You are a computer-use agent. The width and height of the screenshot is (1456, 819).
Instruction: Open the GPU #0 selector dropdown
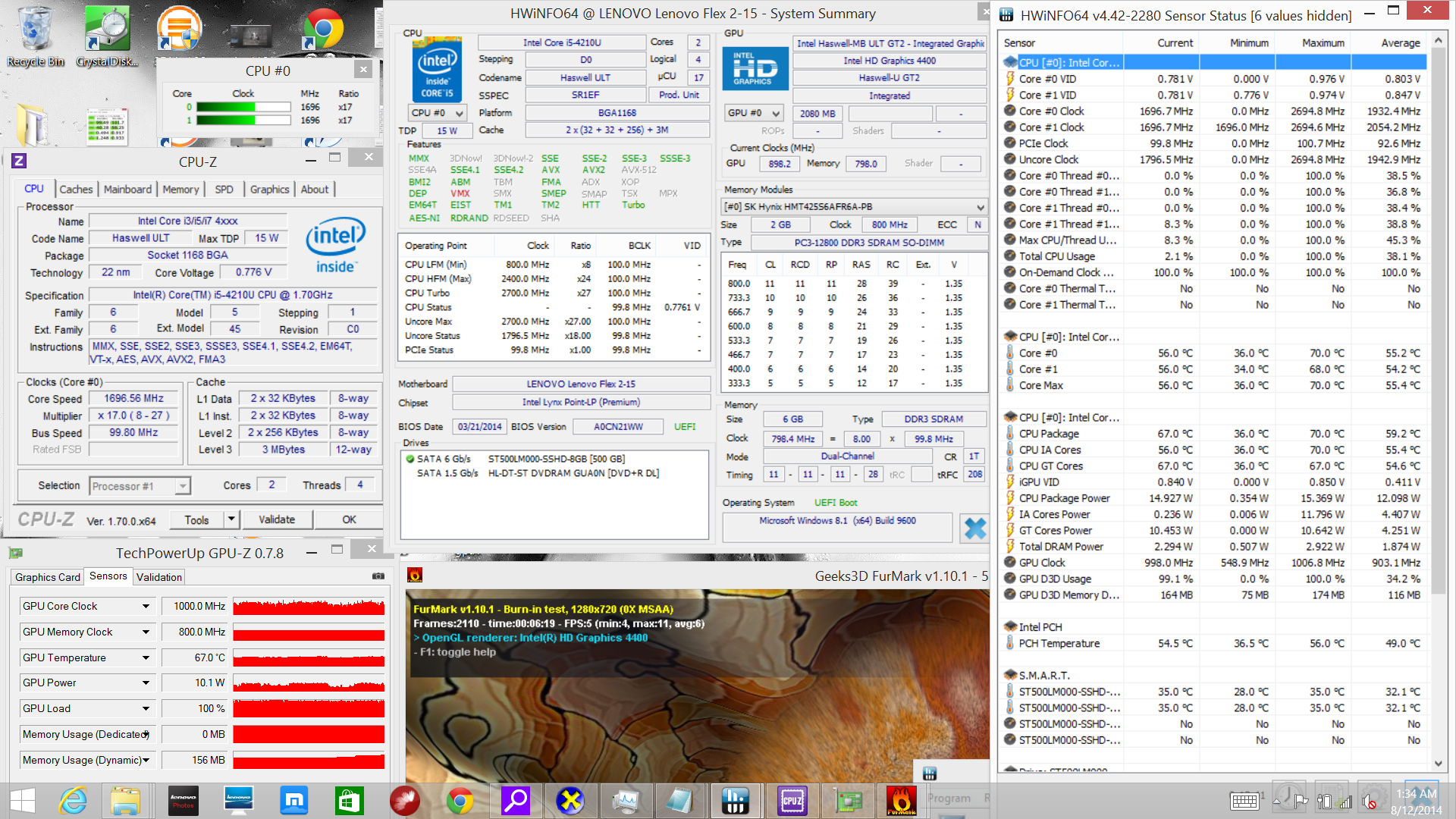(x=754, y=113)
